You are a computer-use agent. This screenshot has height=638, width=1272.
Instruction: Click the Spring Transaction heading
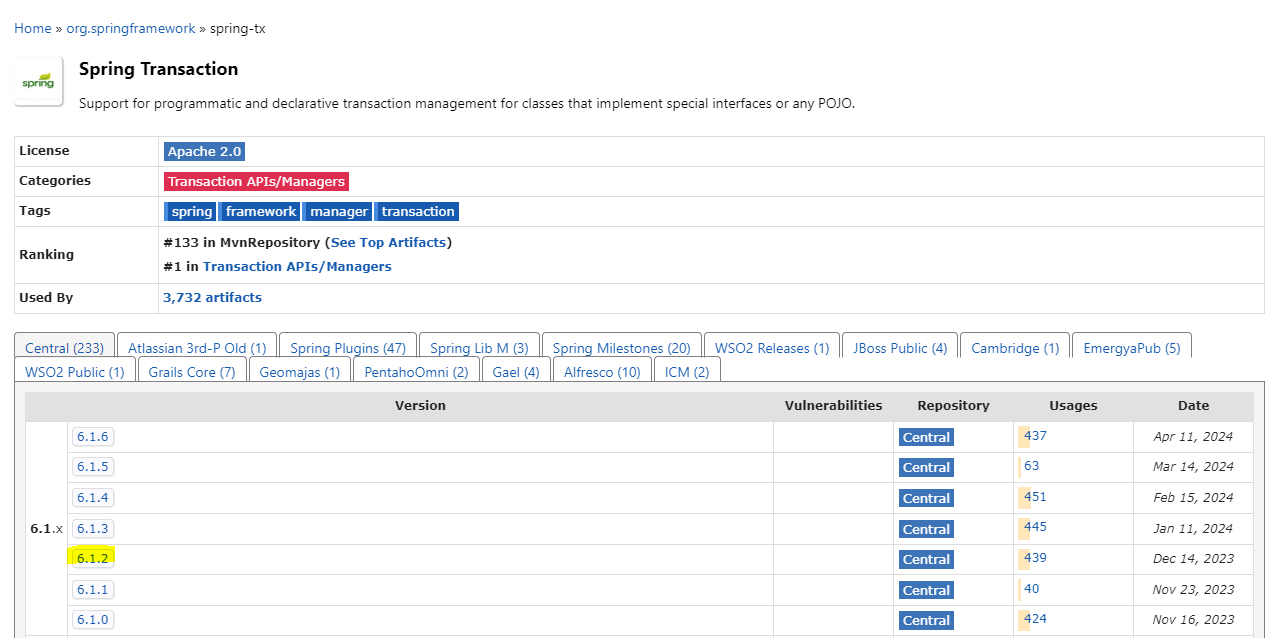click(x=158, y=69)
